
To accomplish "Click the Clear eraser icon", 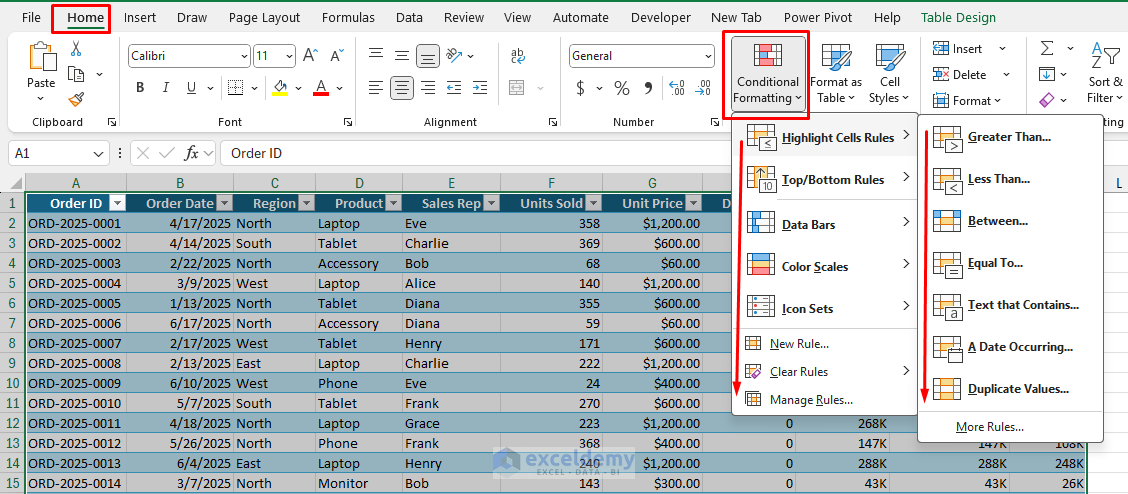I will point(1047,99).
